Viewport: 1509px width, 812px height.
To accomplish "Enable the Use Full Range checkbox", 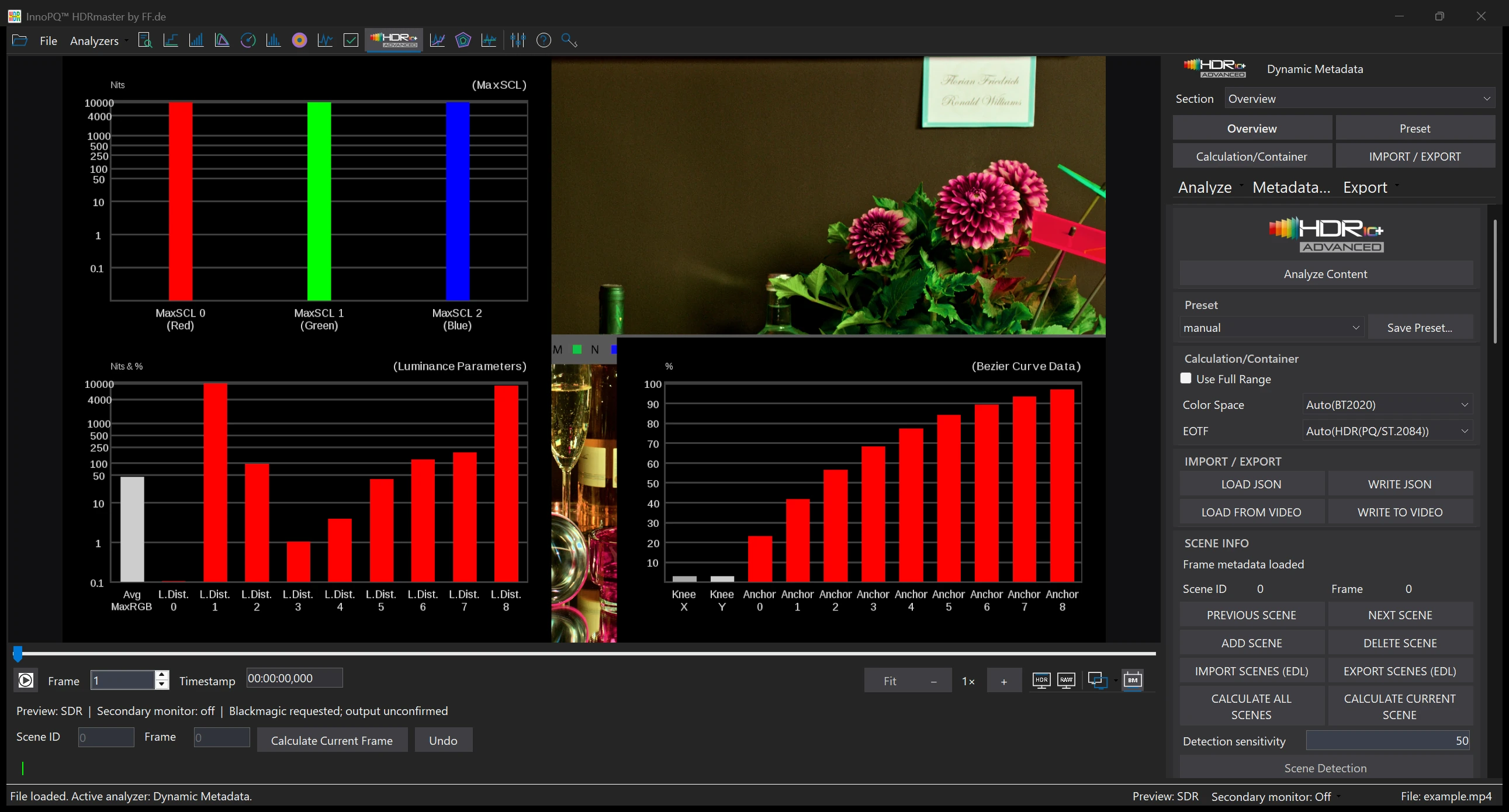I will 1186,378.
